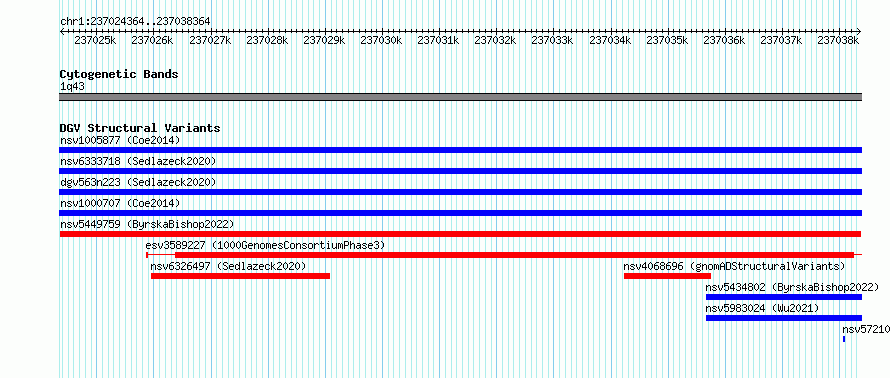Click the blue bar under nsv6333718

pyautogui.click(x=460, y=171)
